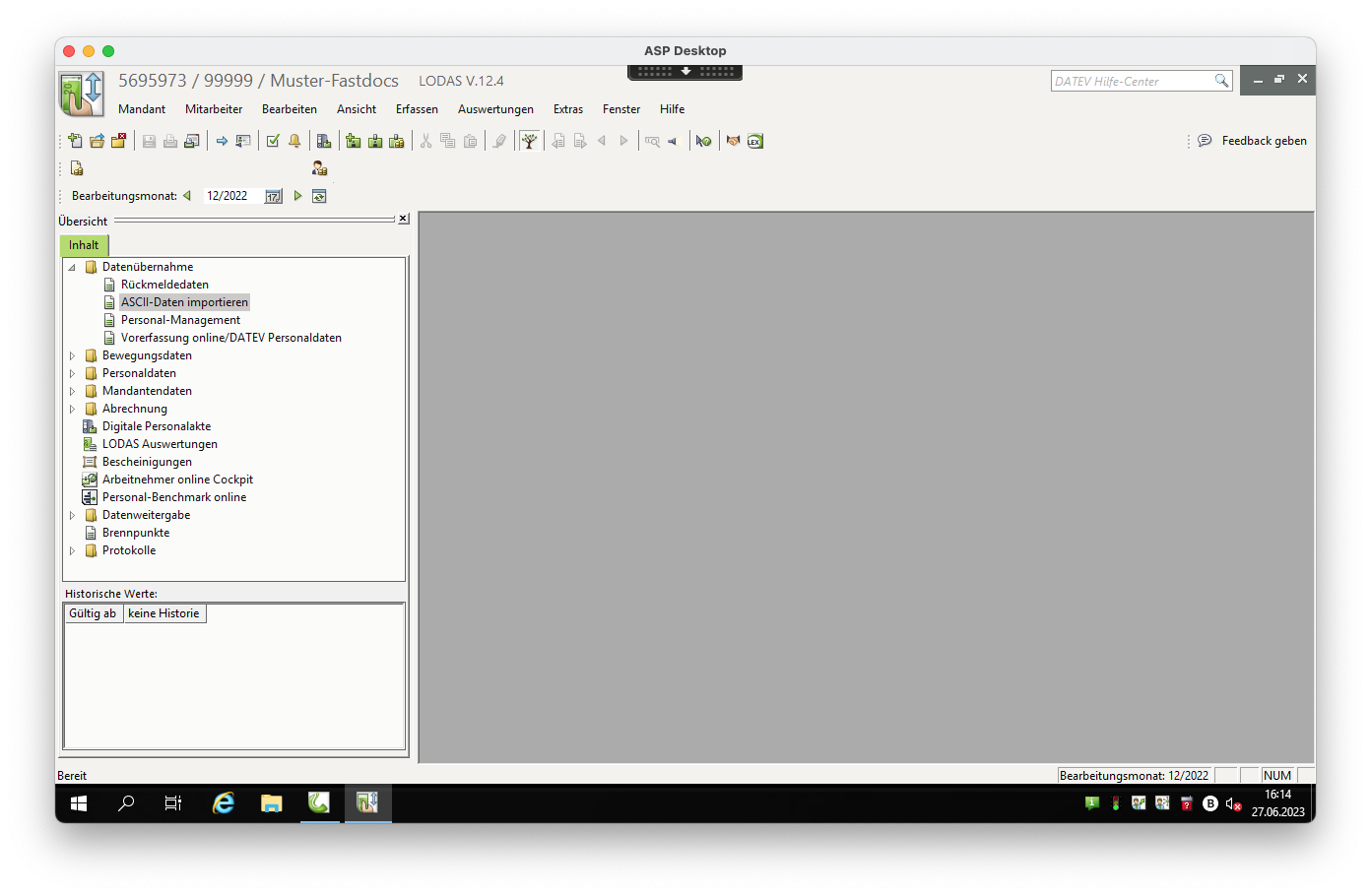The width and height of the screenshot is (1371, 896).
Task: Expand the Abrechnung folder
Action: click(72, 409)
